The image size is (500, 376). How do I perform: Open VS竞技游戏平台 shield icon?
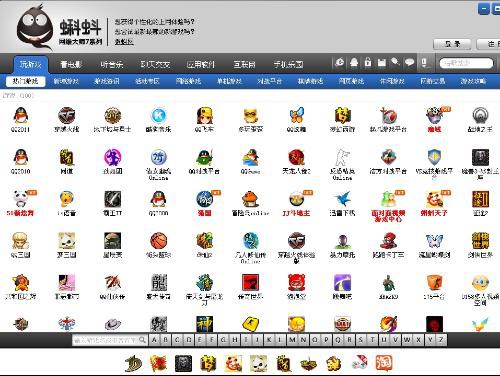coord(434,157)
